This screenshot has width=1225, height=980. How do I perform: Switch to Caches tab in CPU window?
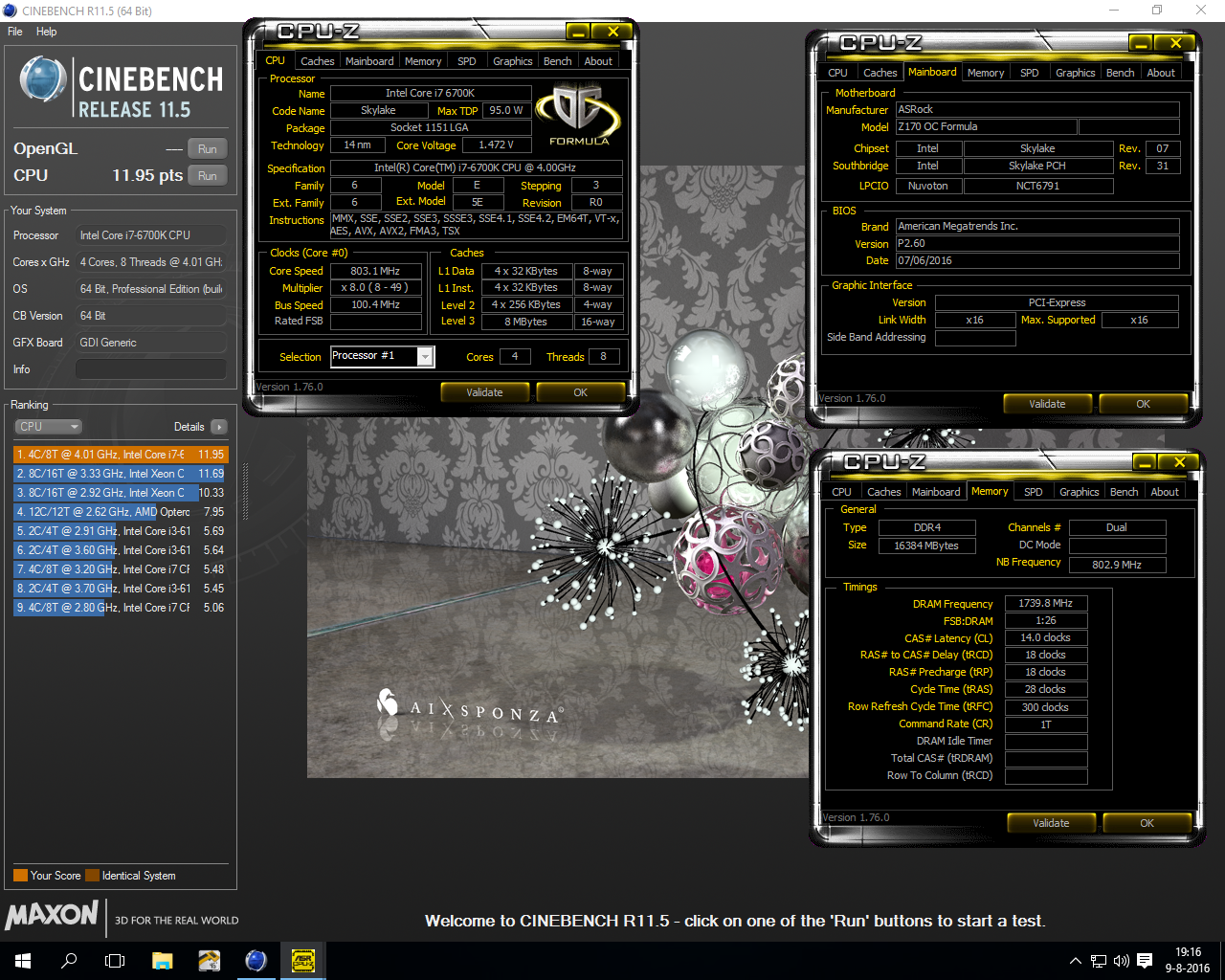318,61
